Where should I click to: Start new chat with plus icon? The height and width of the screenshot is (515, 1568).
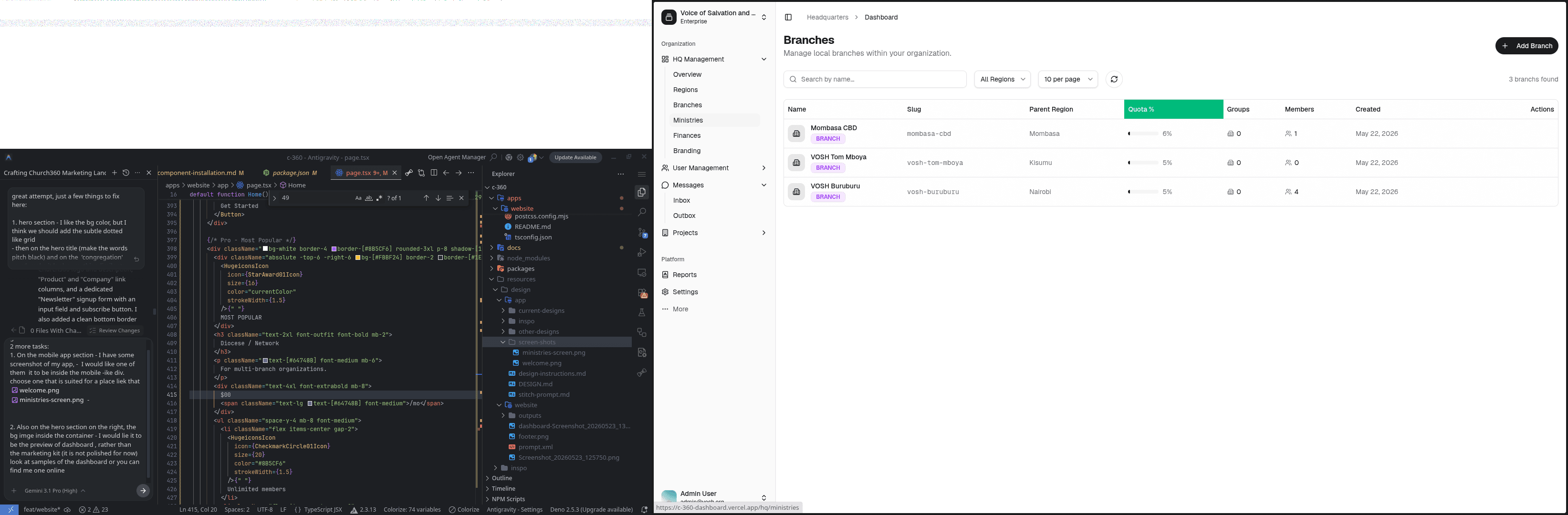(x=114, y=173)
